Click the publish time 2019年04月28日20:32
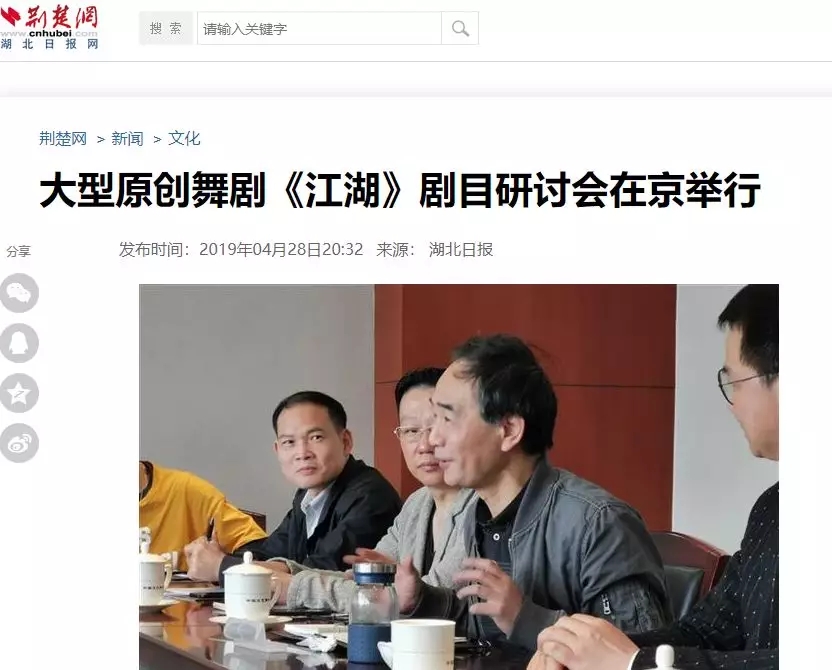The height and width of the screenshot is (670, 832). (x=281, y=249)
